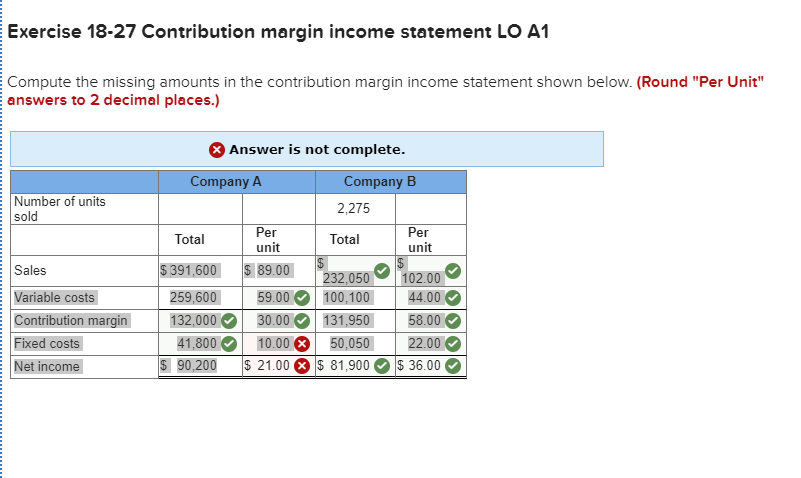The image size is (801, 478).
Task: Select the incorrect 10.00 fixed cost field
Action: [x=278, y=344]
